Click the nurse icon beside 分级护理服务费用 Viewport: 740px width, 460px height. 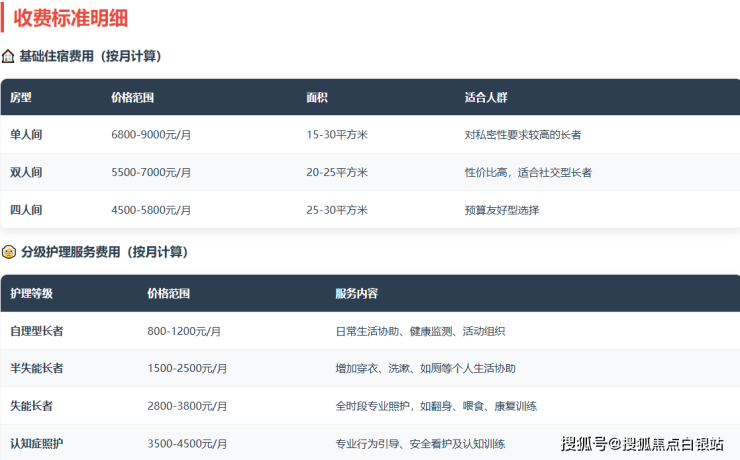[x=9, y=252]
